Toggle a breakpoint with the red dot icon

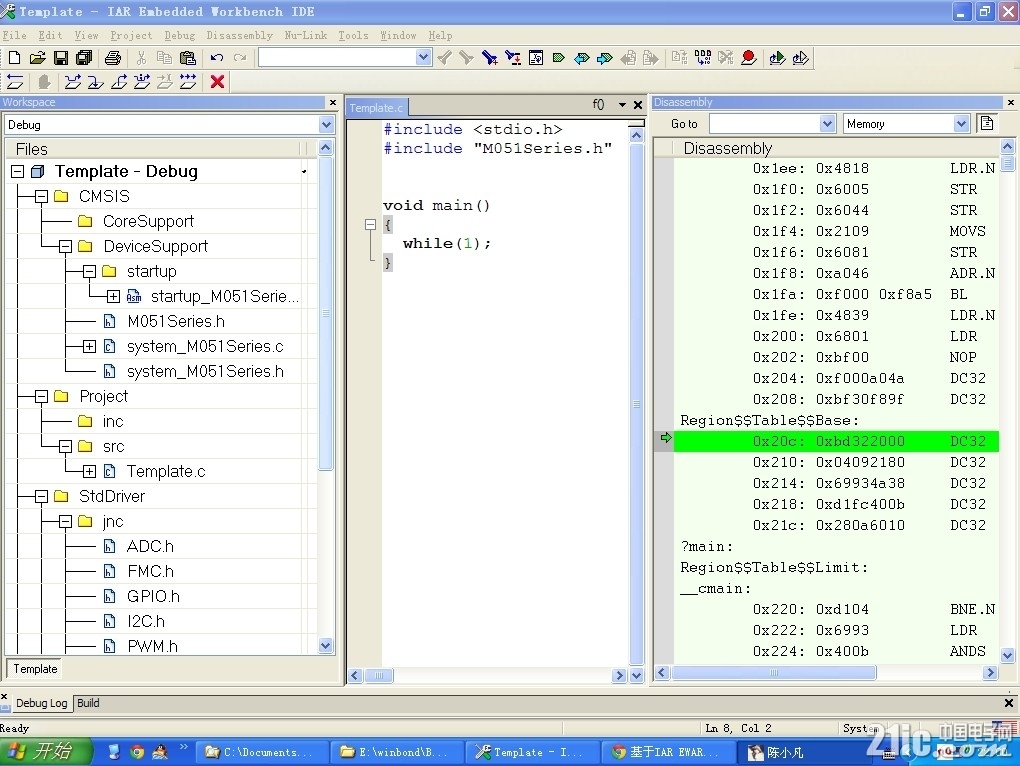[749, 58]
